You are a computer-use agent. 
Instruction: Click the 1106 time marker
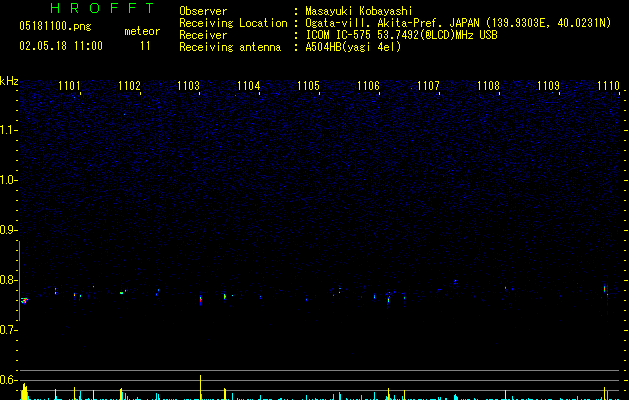(x=368, y=86)
